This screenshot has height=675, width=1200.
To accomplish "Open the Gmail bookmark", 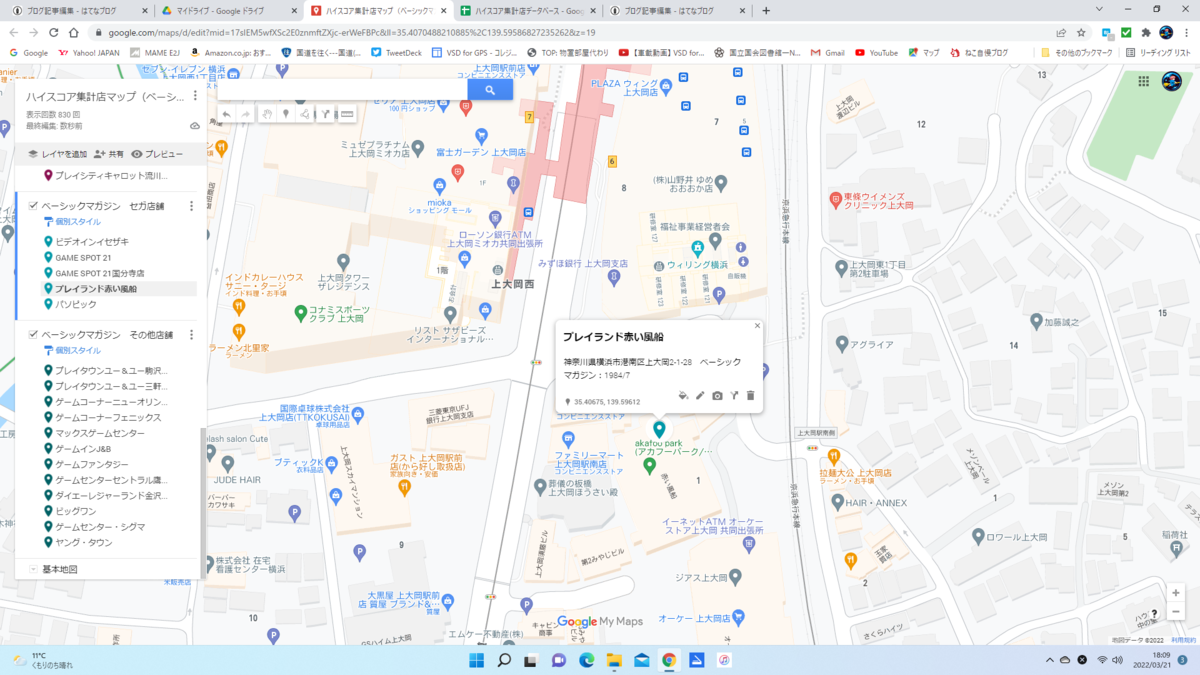I will tap(826, 53).
